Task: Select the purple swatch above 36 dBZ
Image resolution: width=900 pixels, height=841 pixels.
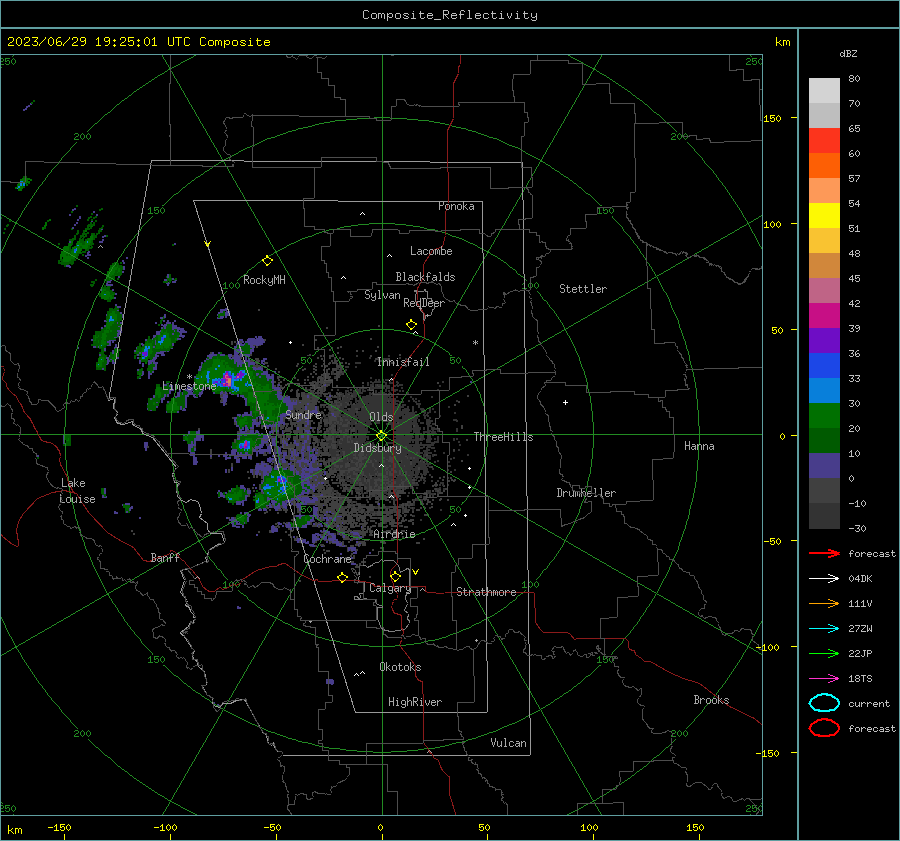Action: click(824, 340)
